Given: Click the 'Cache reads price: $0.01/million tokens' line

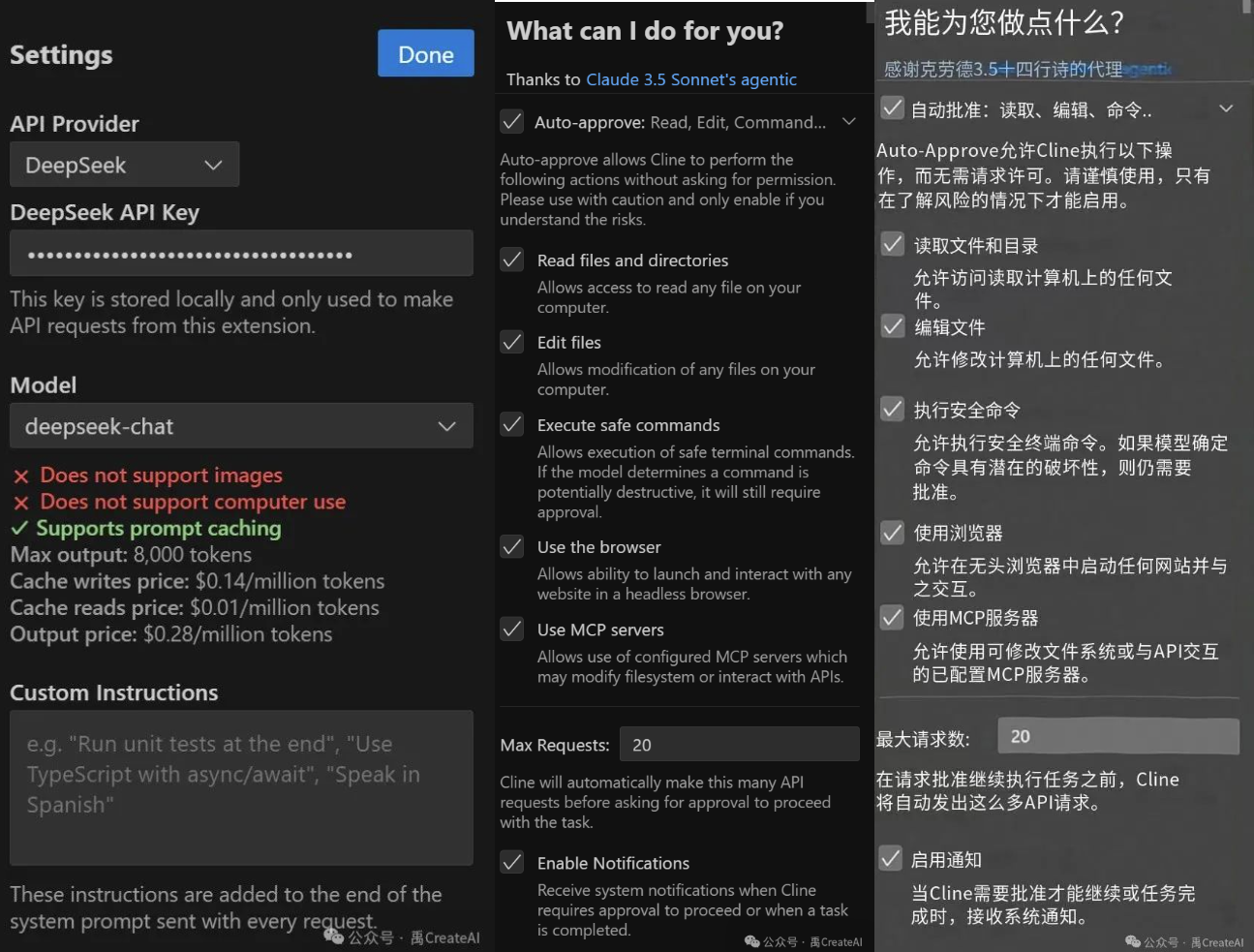Looking at the screenshot, I should 195,607.
